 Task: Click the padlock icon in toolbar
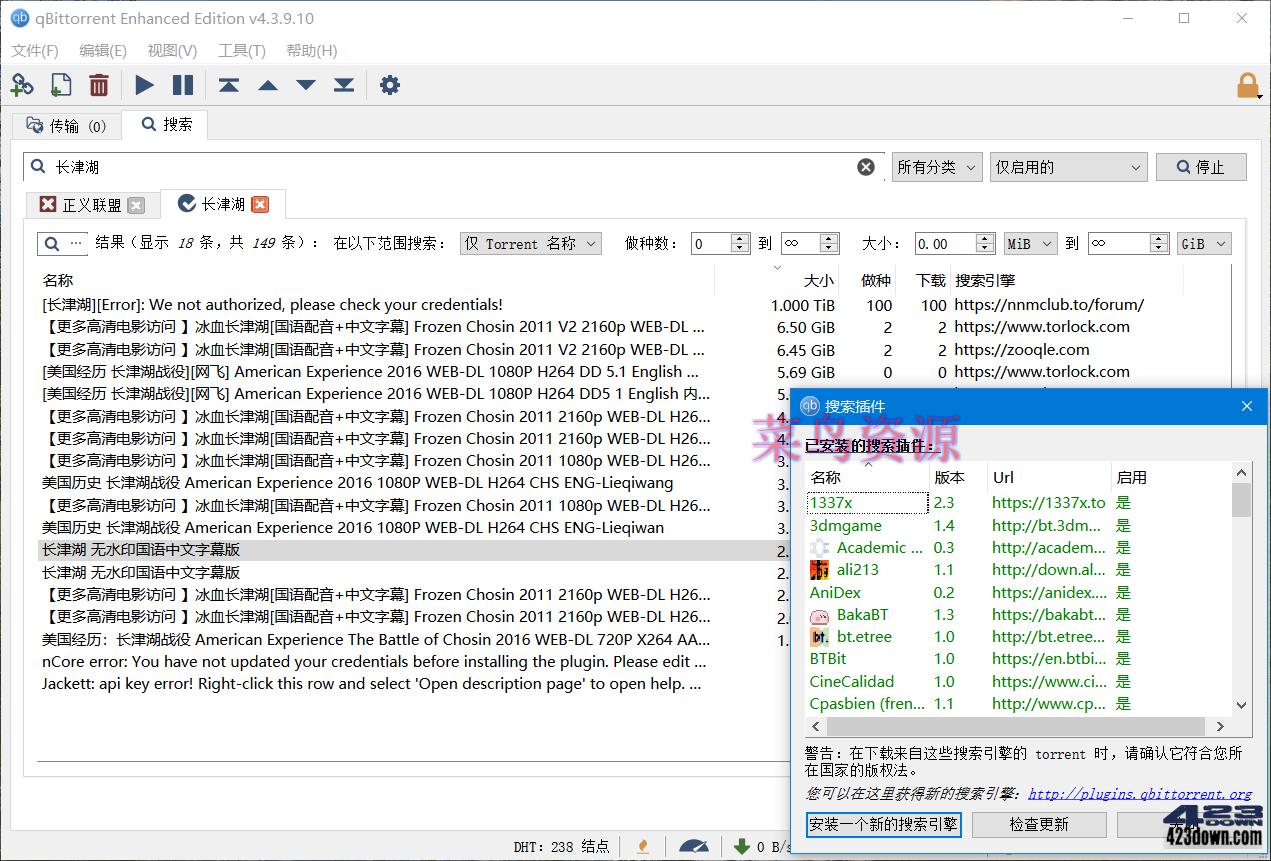point(1247,85)
